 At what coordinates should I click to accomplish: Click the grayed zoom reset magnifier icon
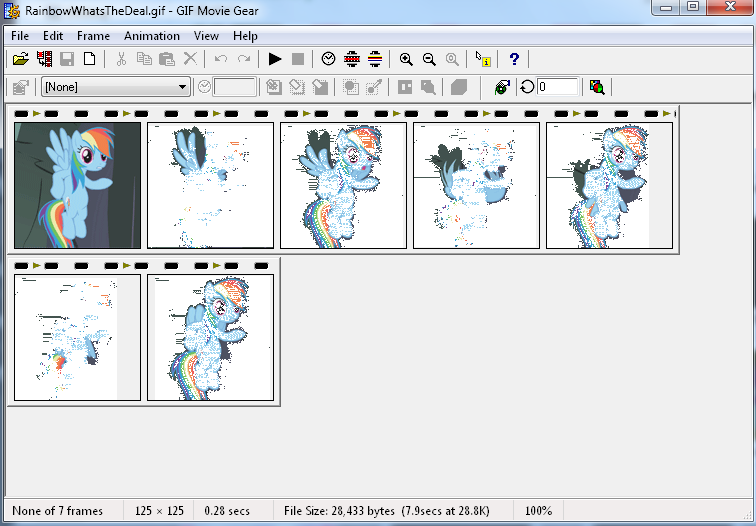[452, 59]
